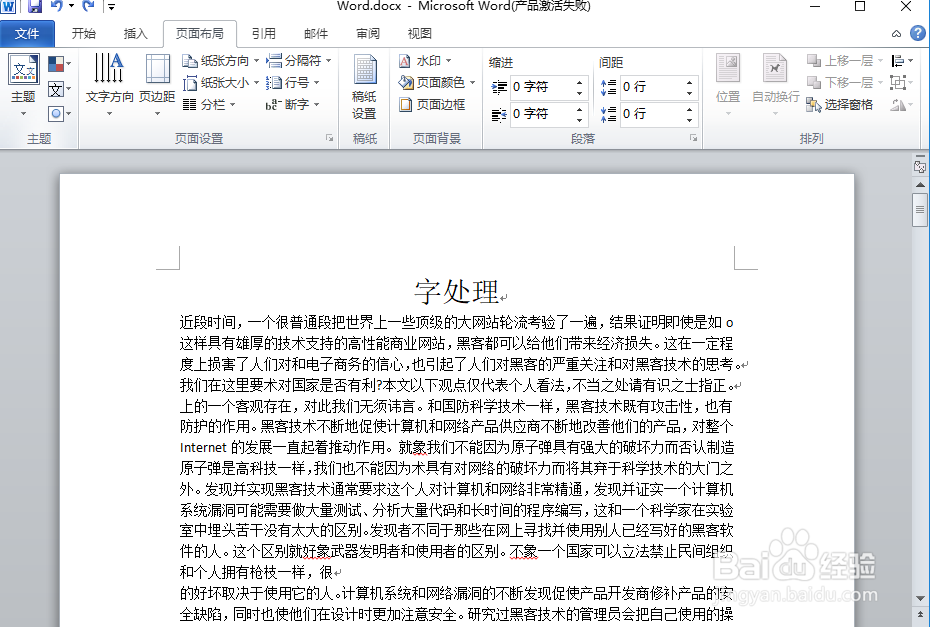Open theme colors dropdown
Screen dimensions: 930x627
tap(59, 63)
